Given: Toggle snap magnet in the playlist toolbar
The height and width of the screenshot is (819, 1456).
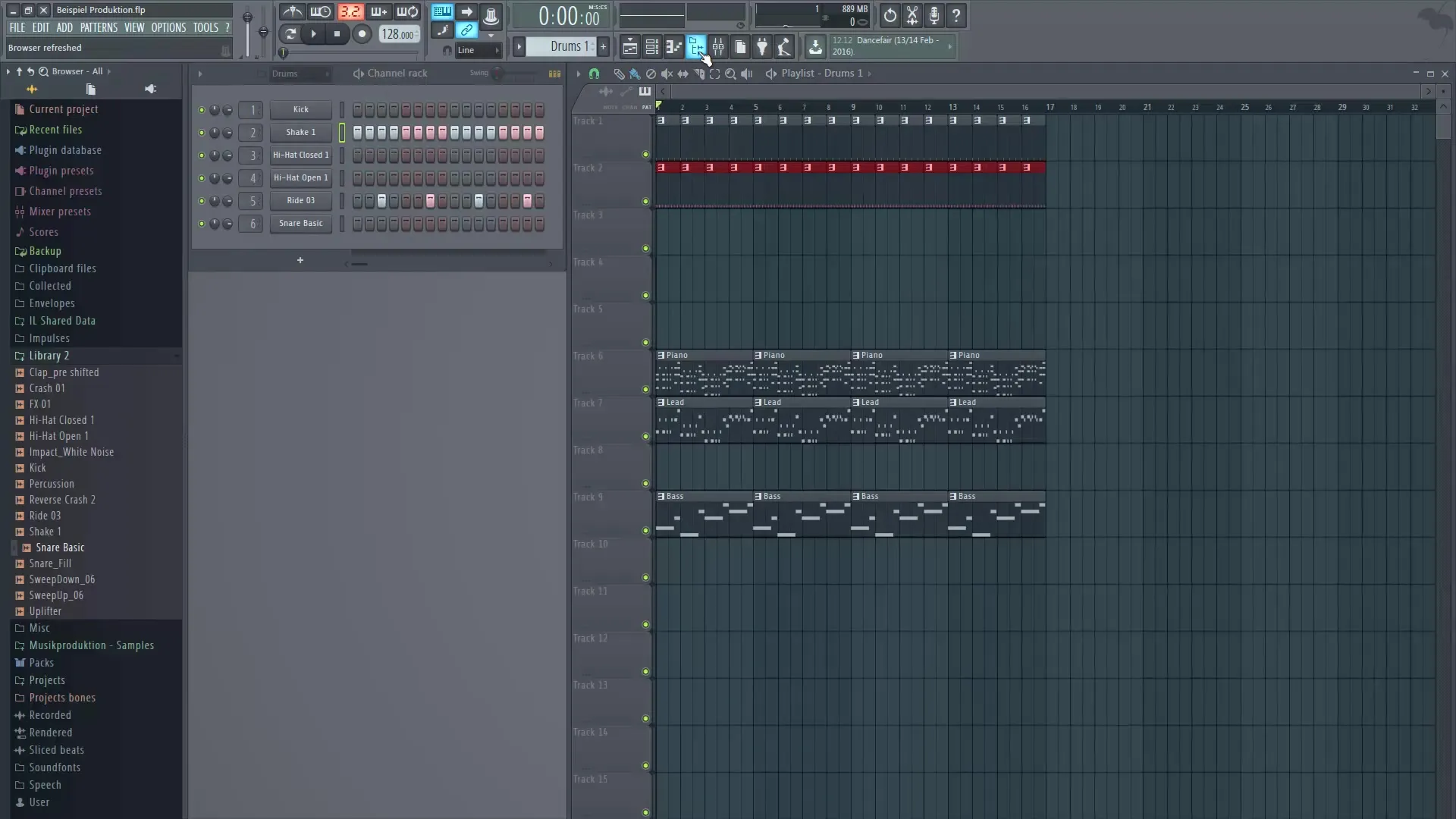Looking at the screenshot, I should coord(595,74).
